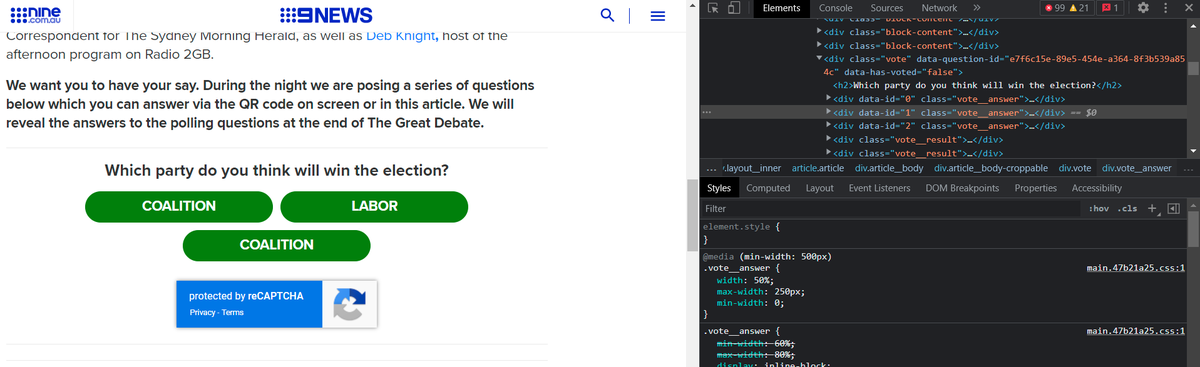Open the Properties sub-tab
1200x367 pixels.
1035,188
